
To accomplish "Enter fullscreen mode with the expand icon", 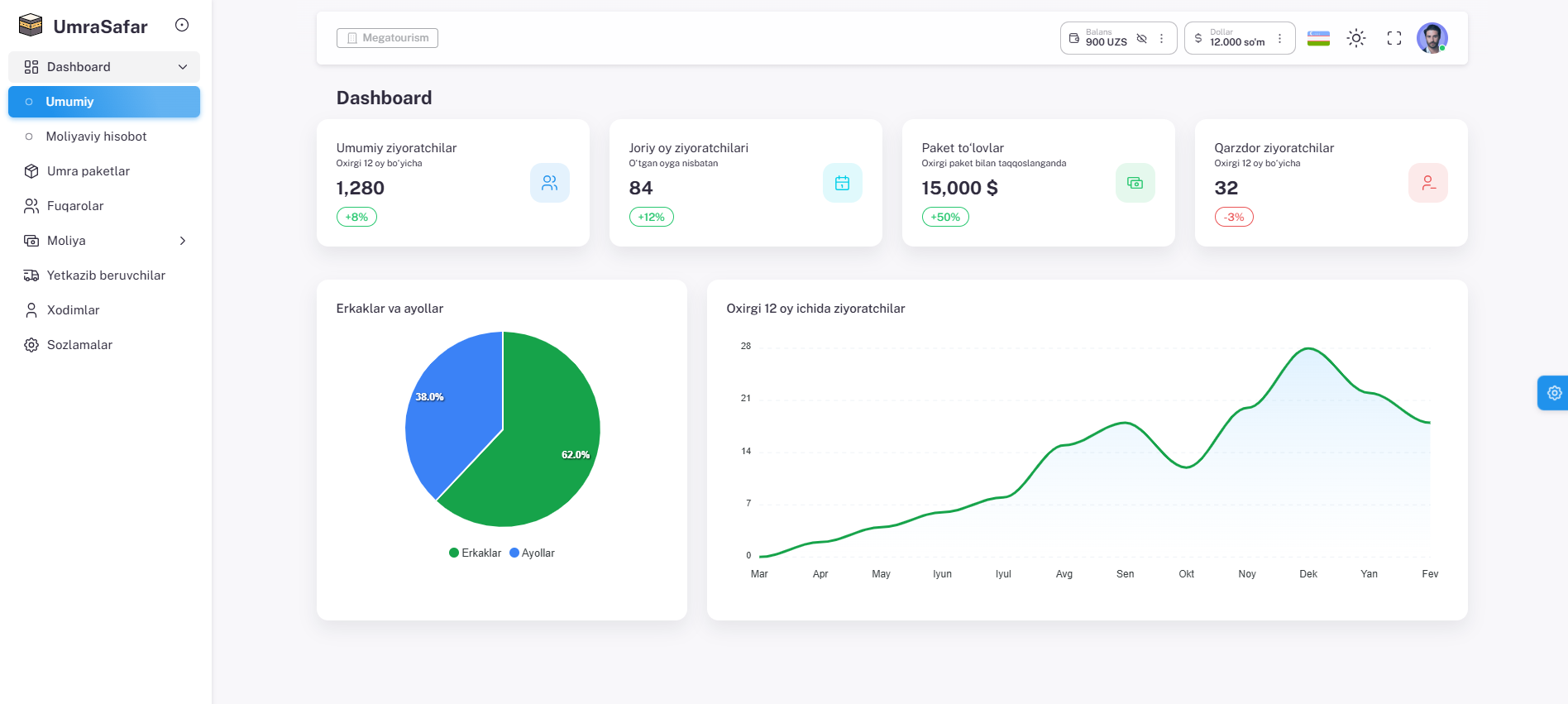I will 1394,38.
